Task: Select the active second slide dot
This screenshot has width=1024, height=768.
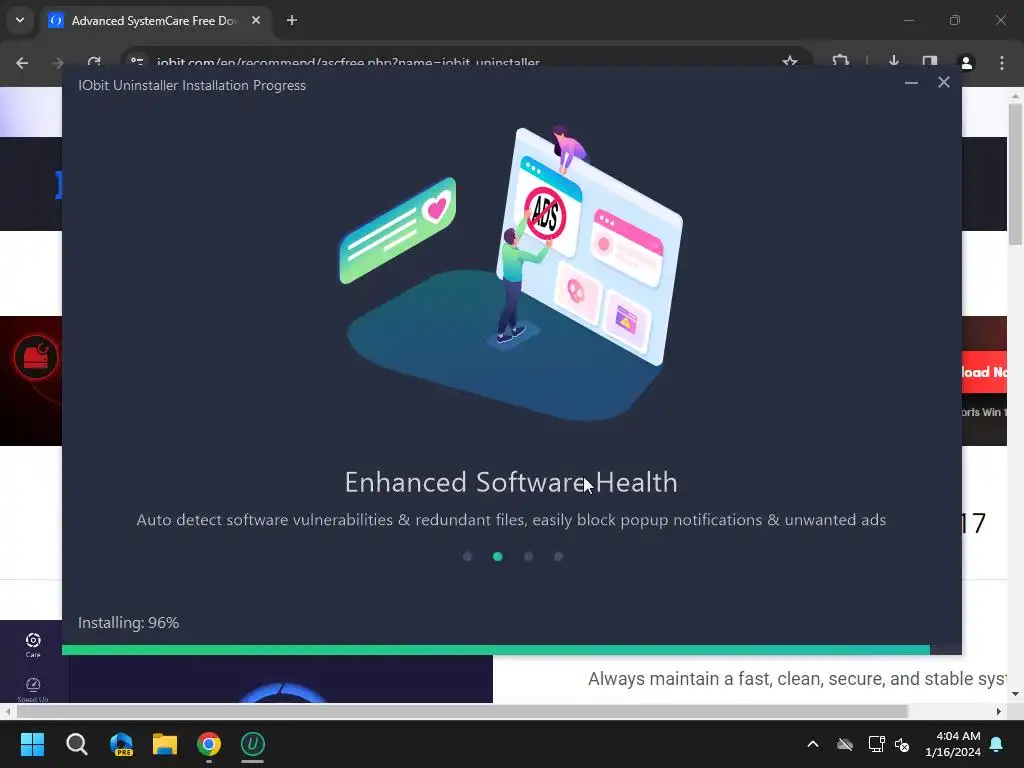Action: point(498,556)
